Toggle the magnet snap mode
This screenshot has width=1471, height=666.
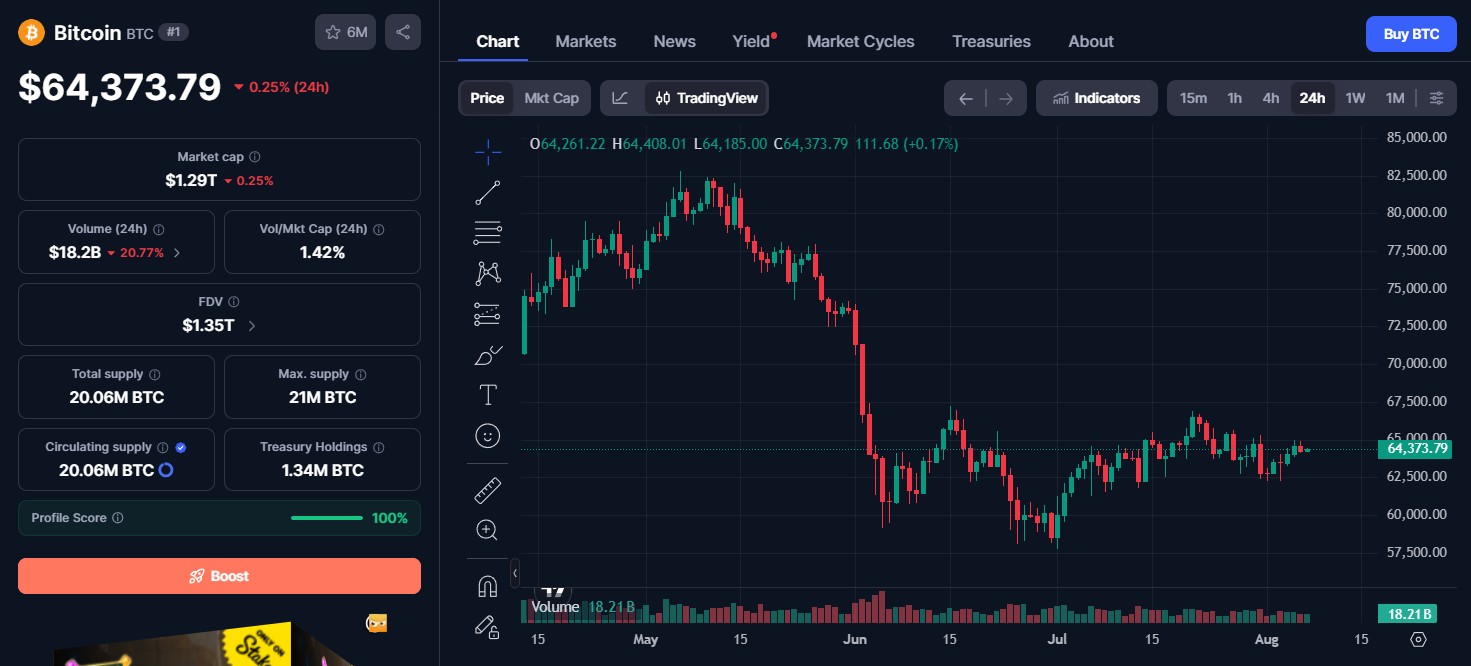(488, 586)
